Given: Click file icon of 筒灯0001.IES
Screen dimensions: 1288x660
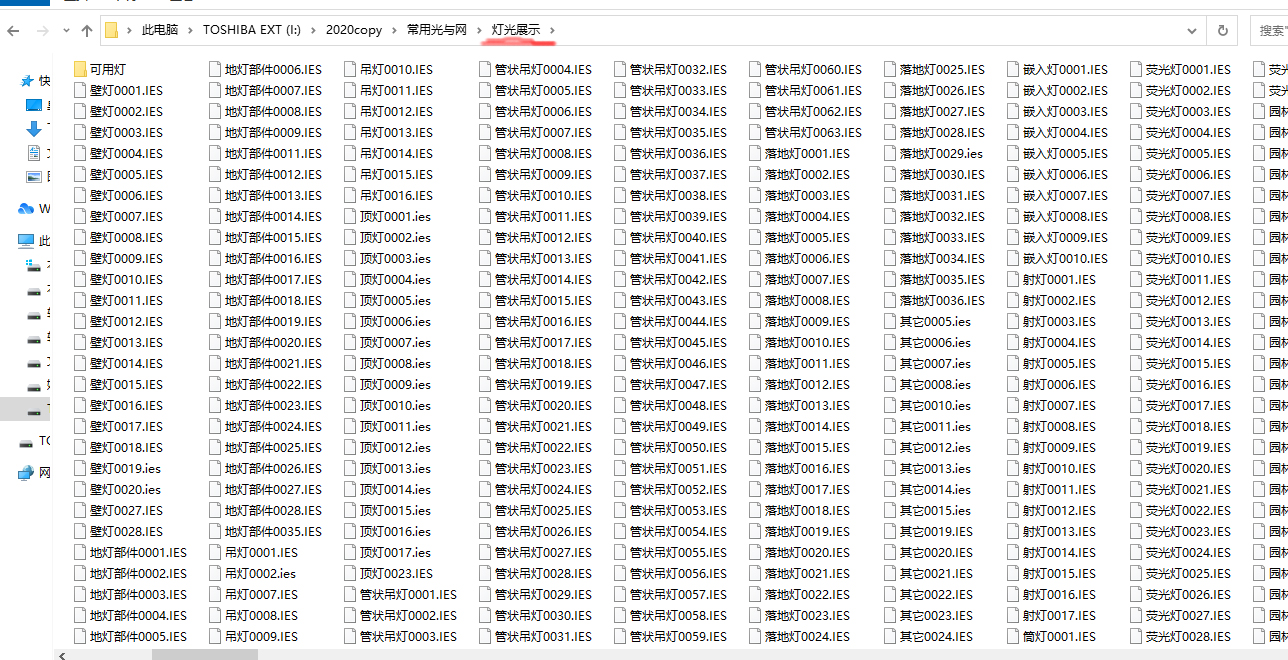Looking at the screenshot, I should tap(1014, 636).
